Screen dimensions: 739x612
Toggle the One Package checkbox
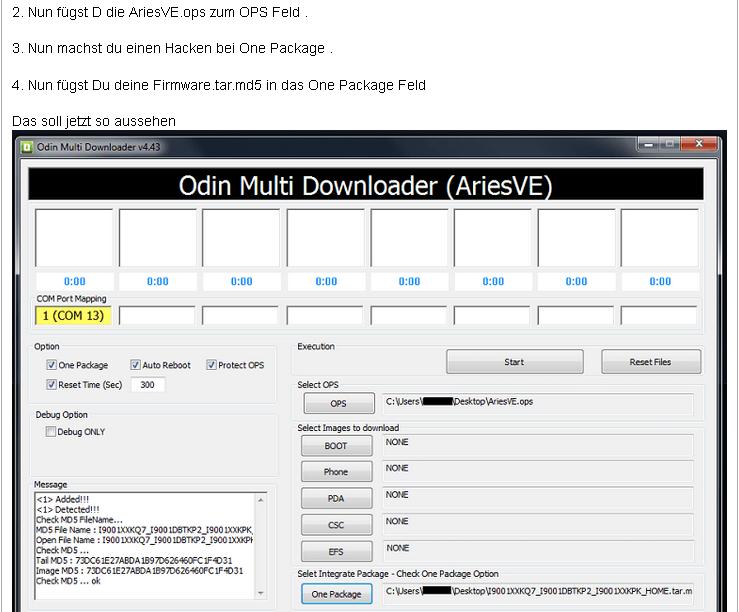(52, 365)
